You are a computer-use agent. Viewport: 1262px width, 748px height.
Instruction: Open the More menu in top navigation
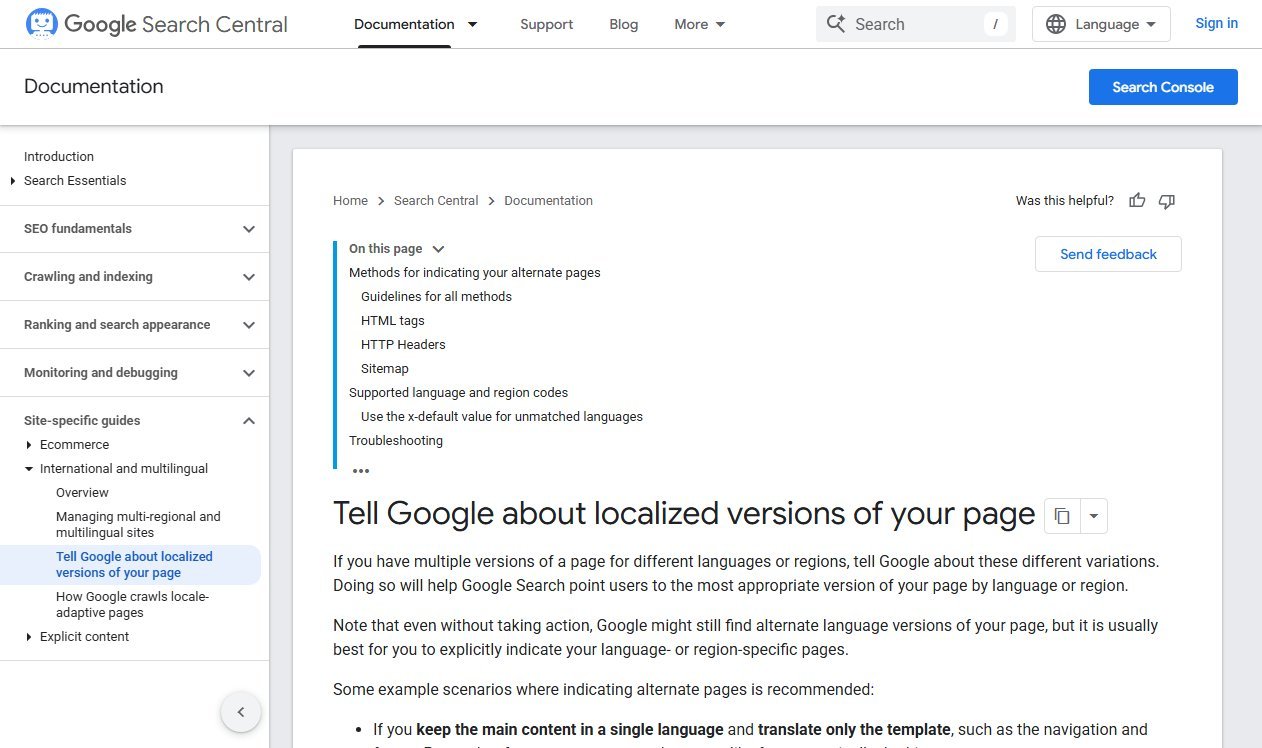[700, 24]
